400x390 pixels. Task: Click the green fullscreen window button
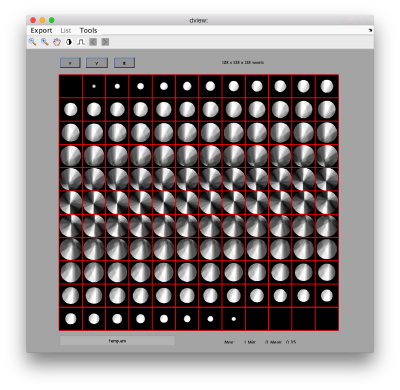click(x=52, y=20)
